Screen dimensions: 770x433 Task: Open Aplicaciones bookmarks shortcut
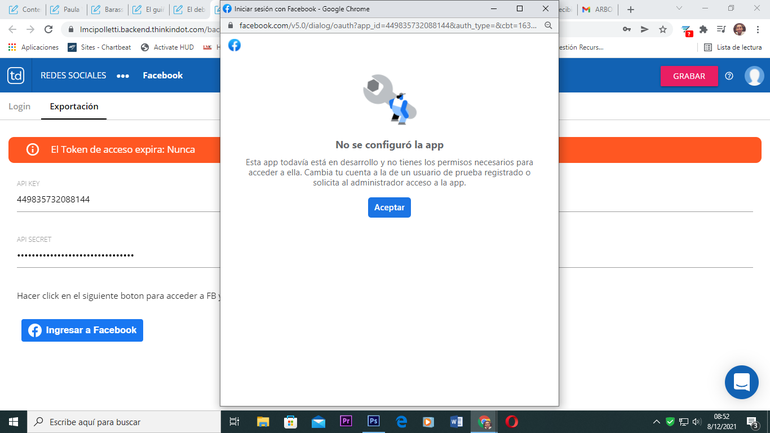click(x=33, y=47)
